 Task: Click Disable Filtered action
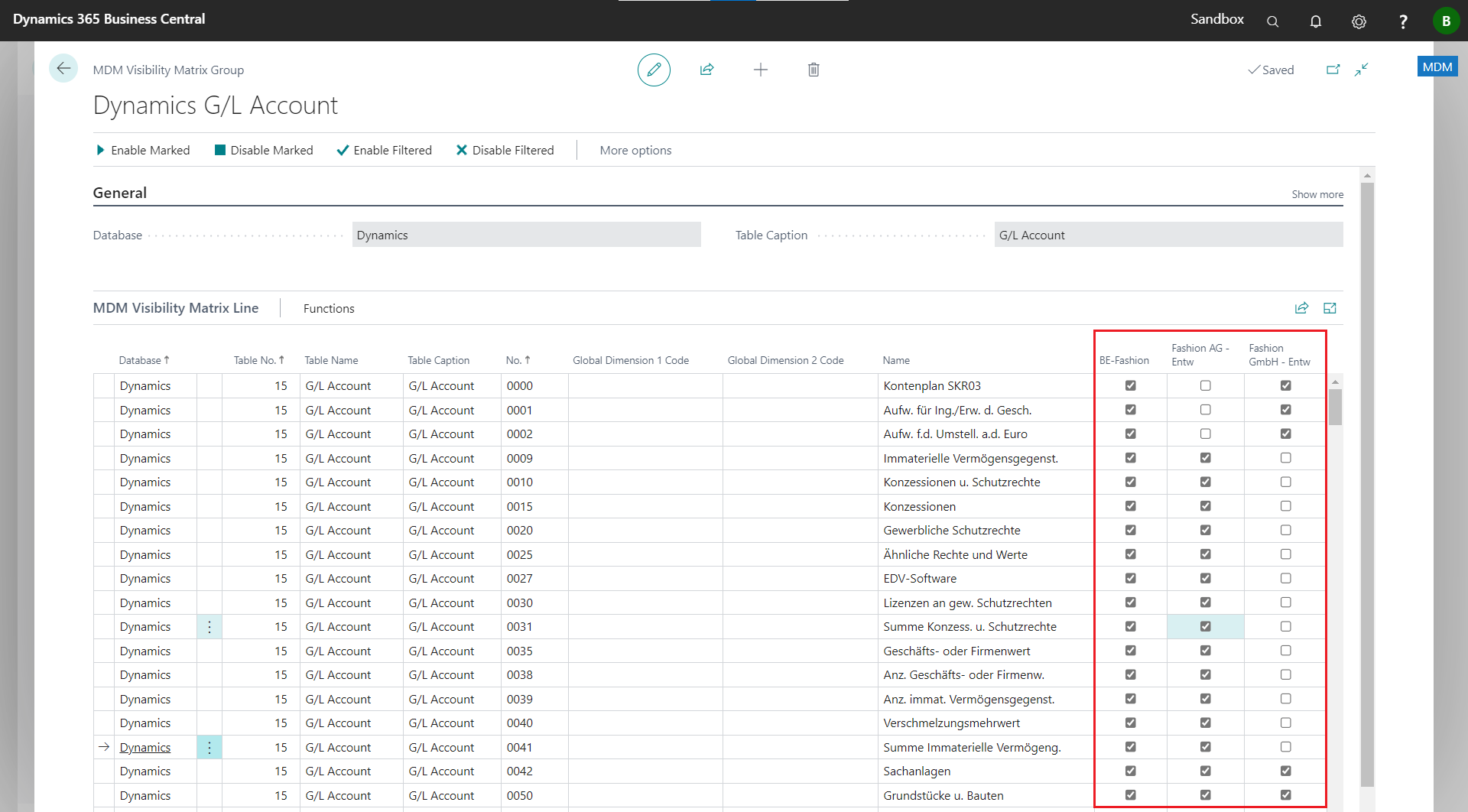coord(505,151)
